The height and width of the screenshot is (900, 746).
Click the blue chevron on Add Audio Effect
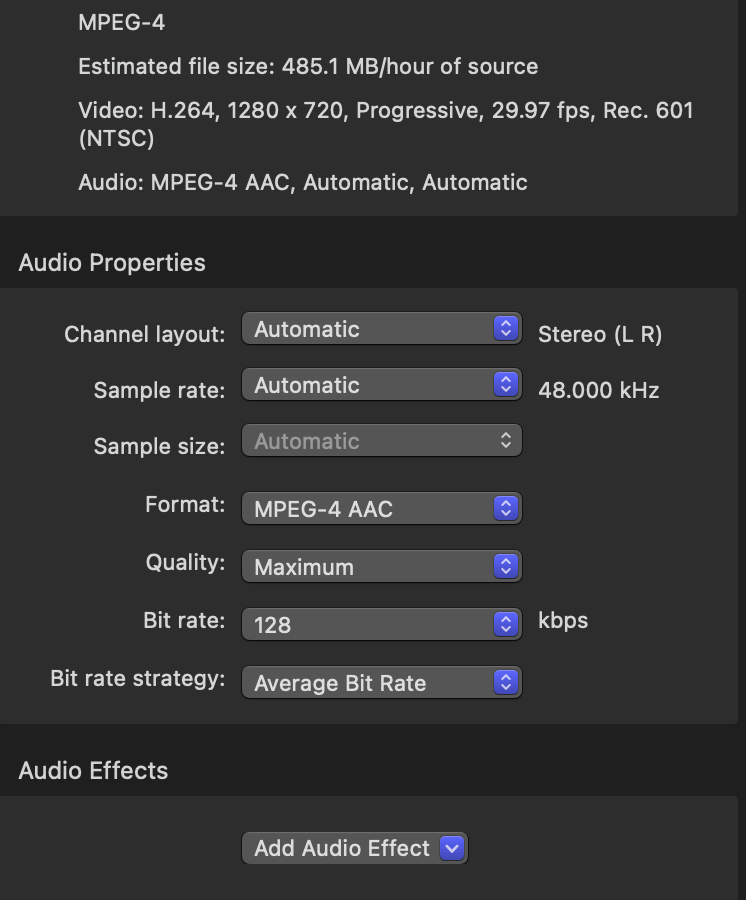[x=452, y=849]
